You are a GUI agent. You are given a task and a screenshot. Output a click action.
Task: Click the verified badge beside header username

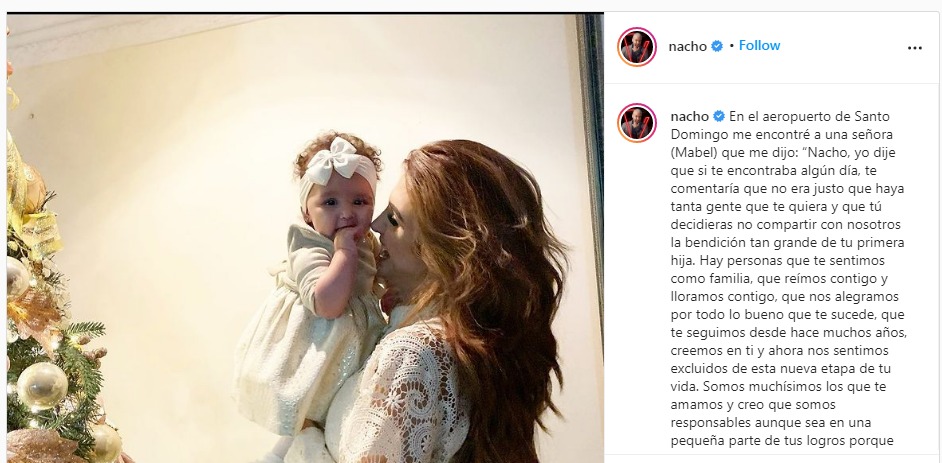717,46
